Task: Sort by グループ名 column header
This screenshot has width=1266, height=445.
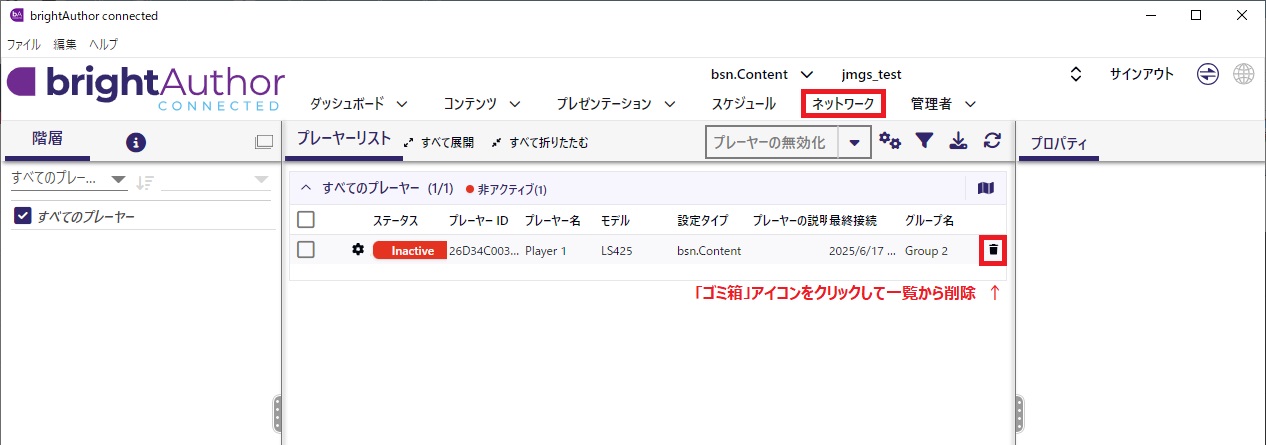Action: (x=930, y=220)
